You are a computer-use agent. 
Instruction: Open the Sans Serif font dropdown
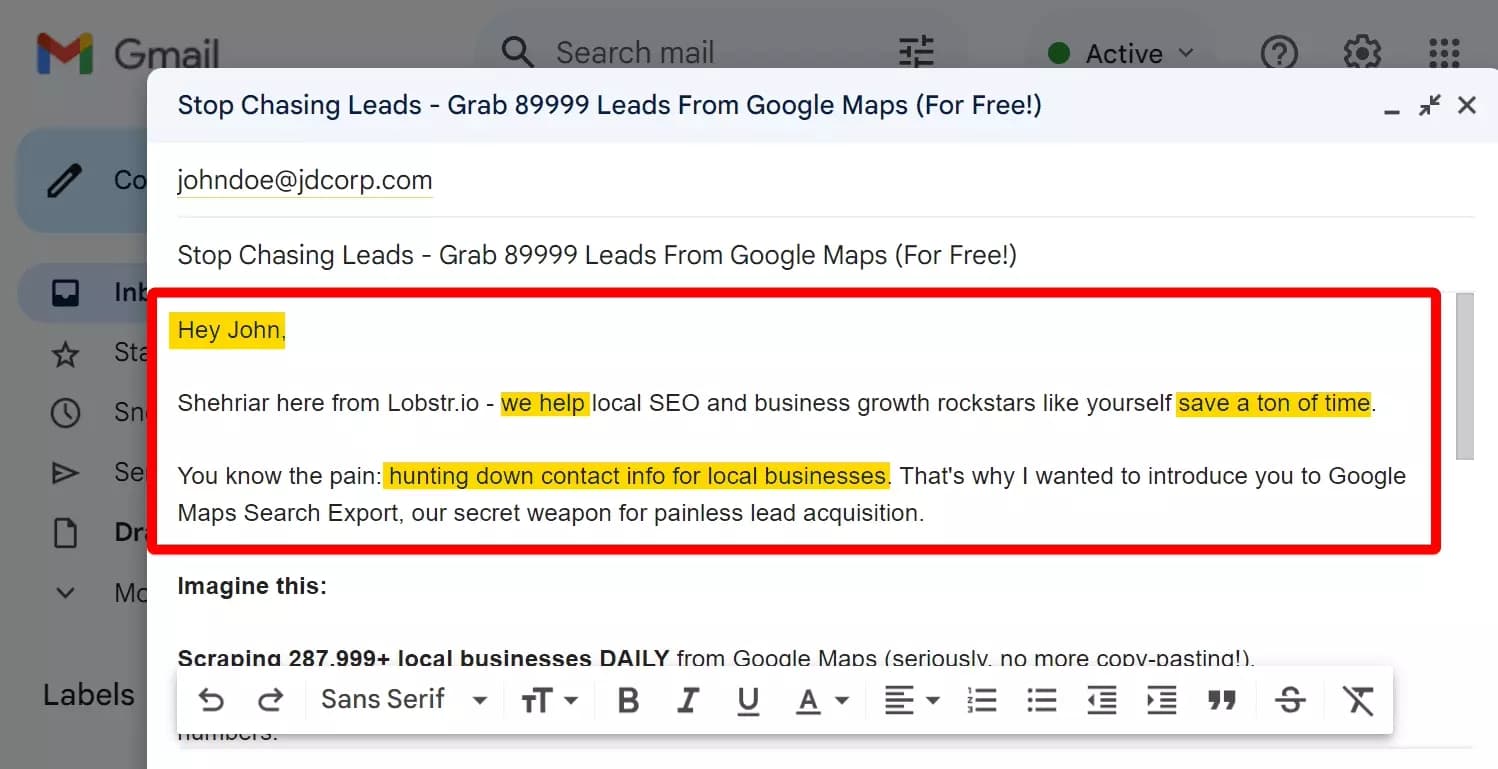point(403,700)
